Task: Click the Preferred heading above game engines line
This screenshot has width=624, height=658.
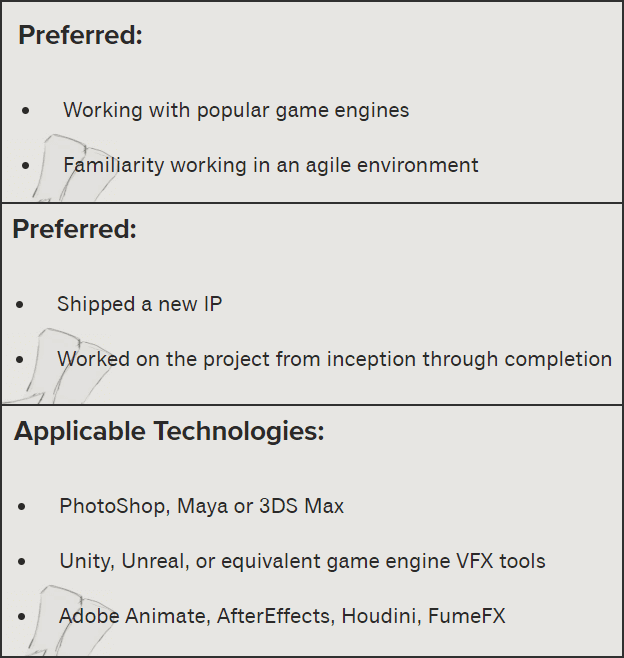Action: (x=81, y=36)
